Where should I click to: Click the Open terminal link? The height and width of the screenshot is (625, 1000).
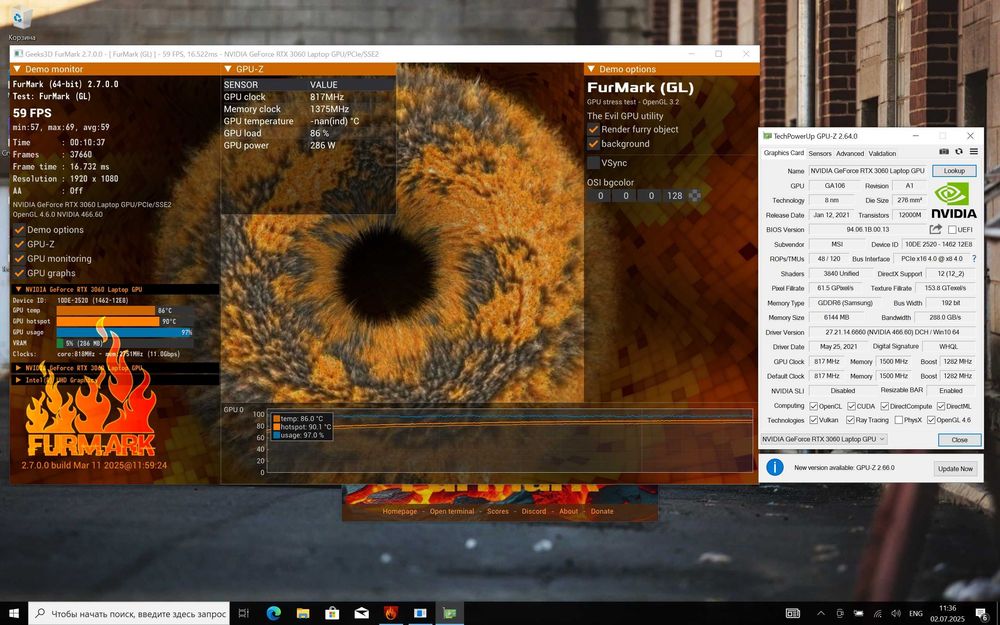452,511
